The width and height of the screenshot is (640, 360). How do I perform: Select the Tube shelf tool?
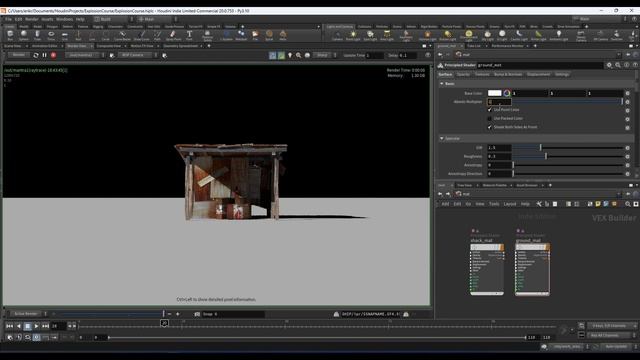(x=37, y=36)
